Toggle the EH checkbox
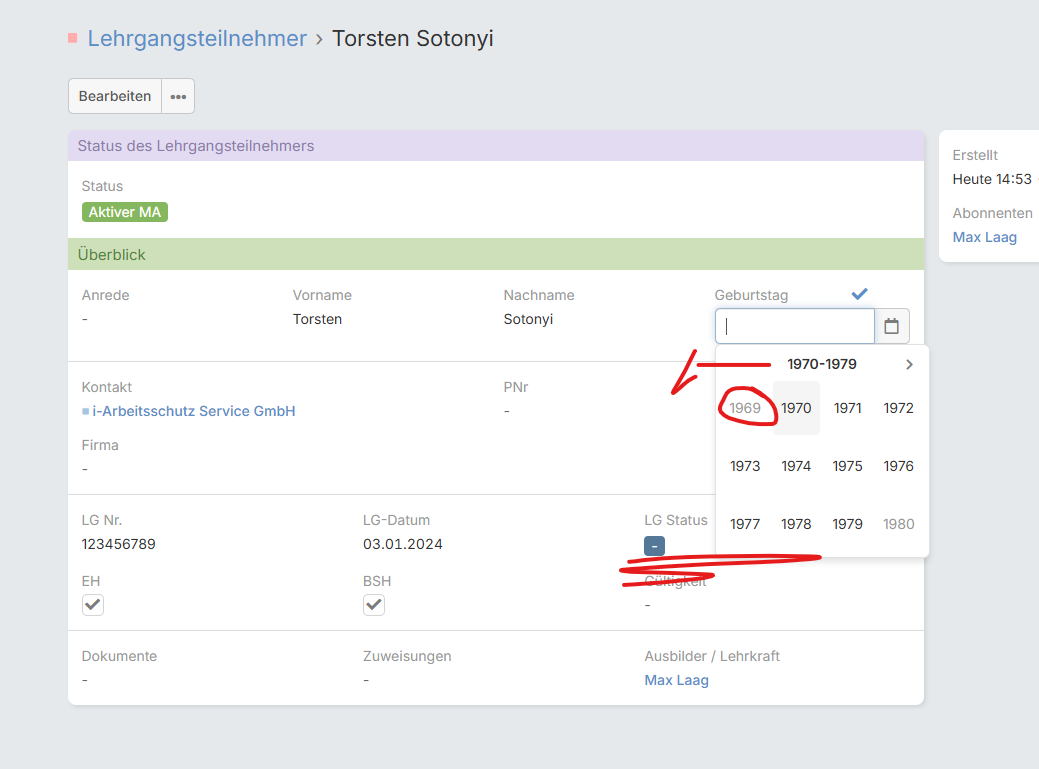Viewport: 1039px width, 769px height. pos(93,605)
